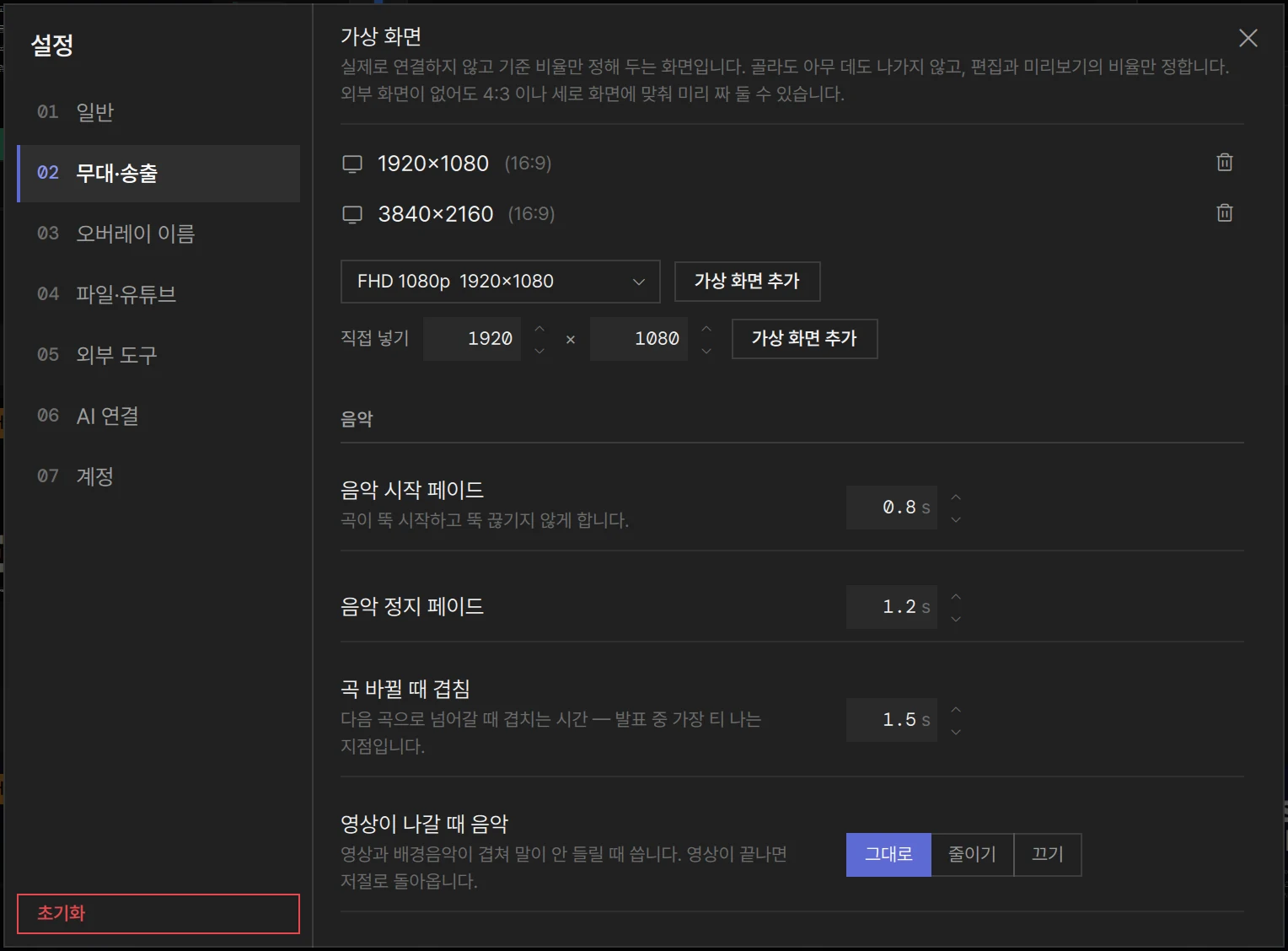Click the monitor icon beside 3840×2160

point(352,214)
